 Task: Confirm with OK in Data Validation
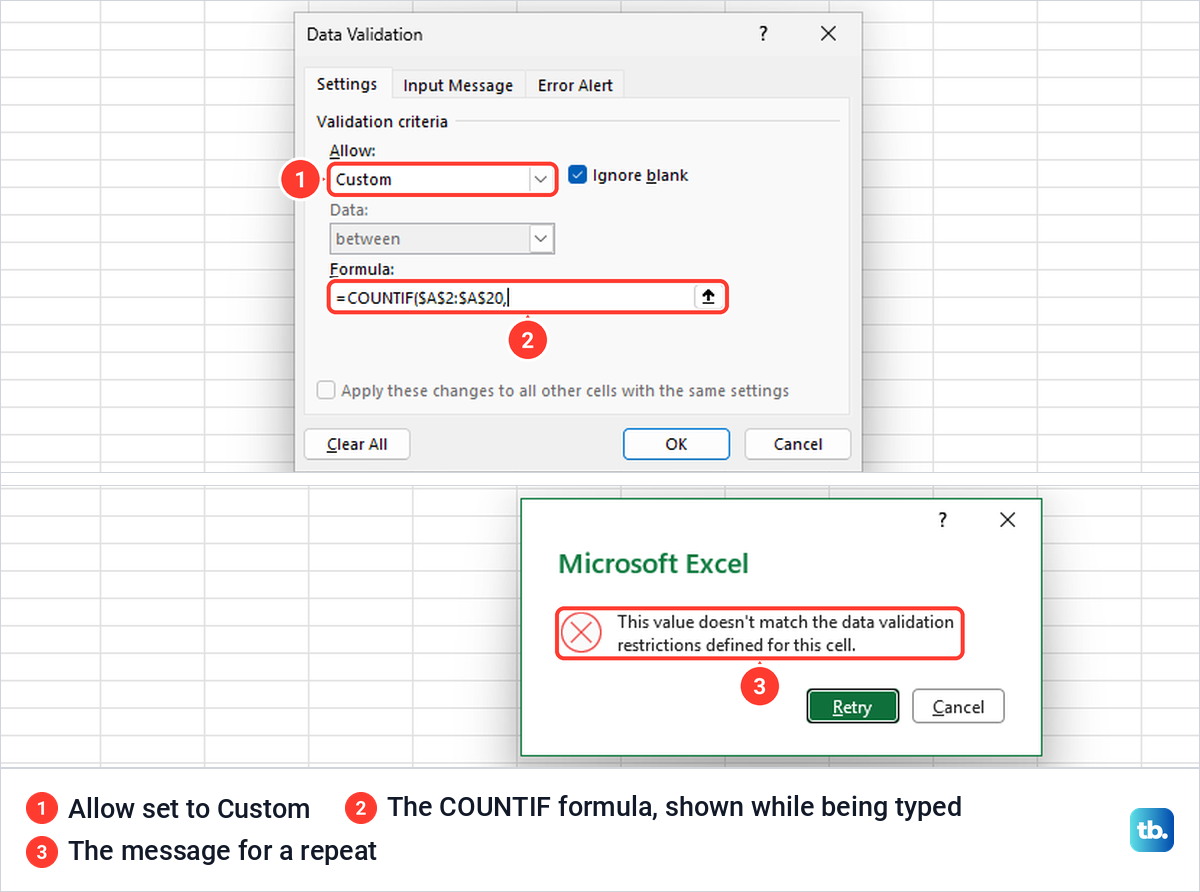tap(676, 444)
